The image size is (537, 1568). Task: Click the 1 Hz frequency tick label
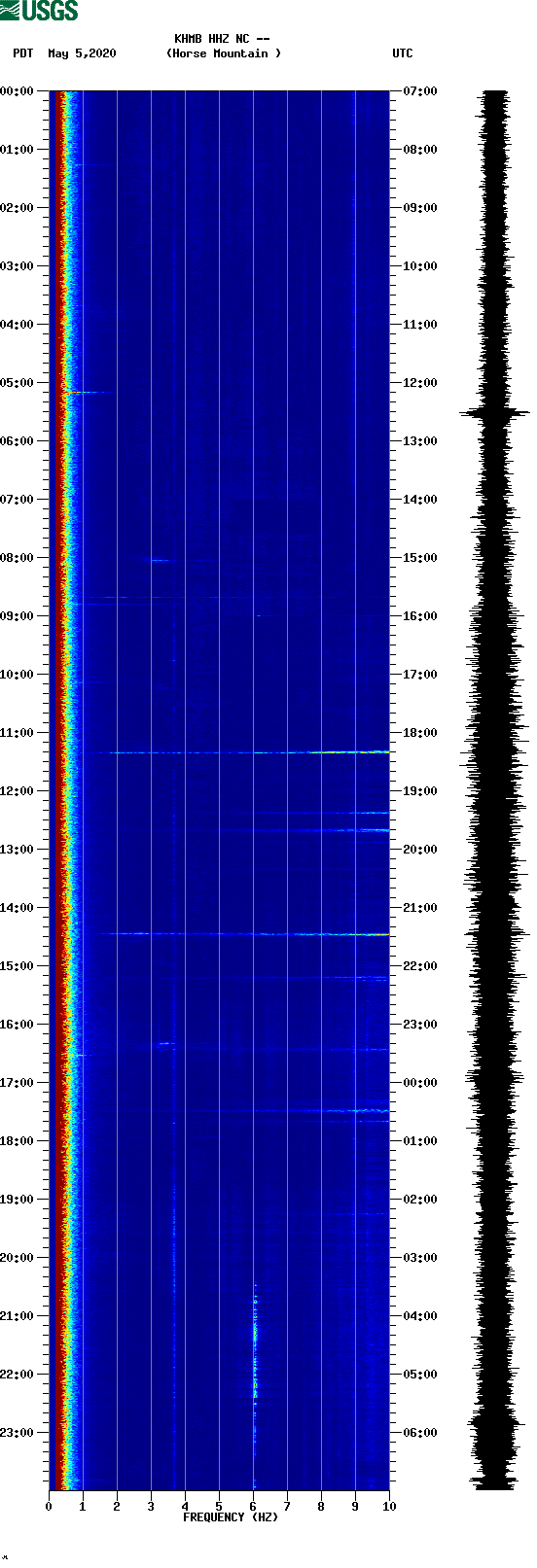pos(83,1507)
